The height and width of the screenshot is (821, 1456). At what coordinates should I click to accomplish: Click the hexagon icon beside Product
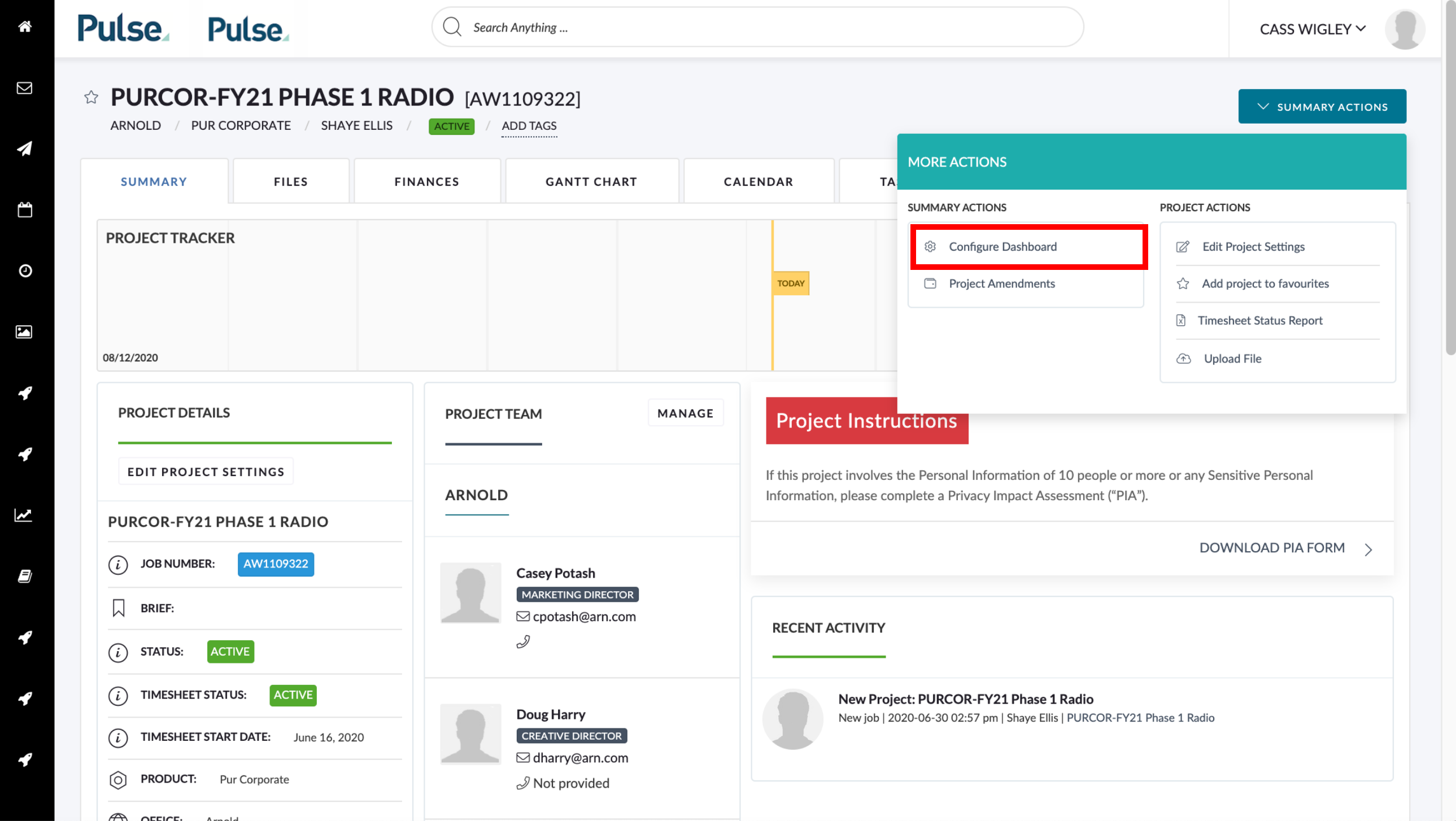point(118,780)
